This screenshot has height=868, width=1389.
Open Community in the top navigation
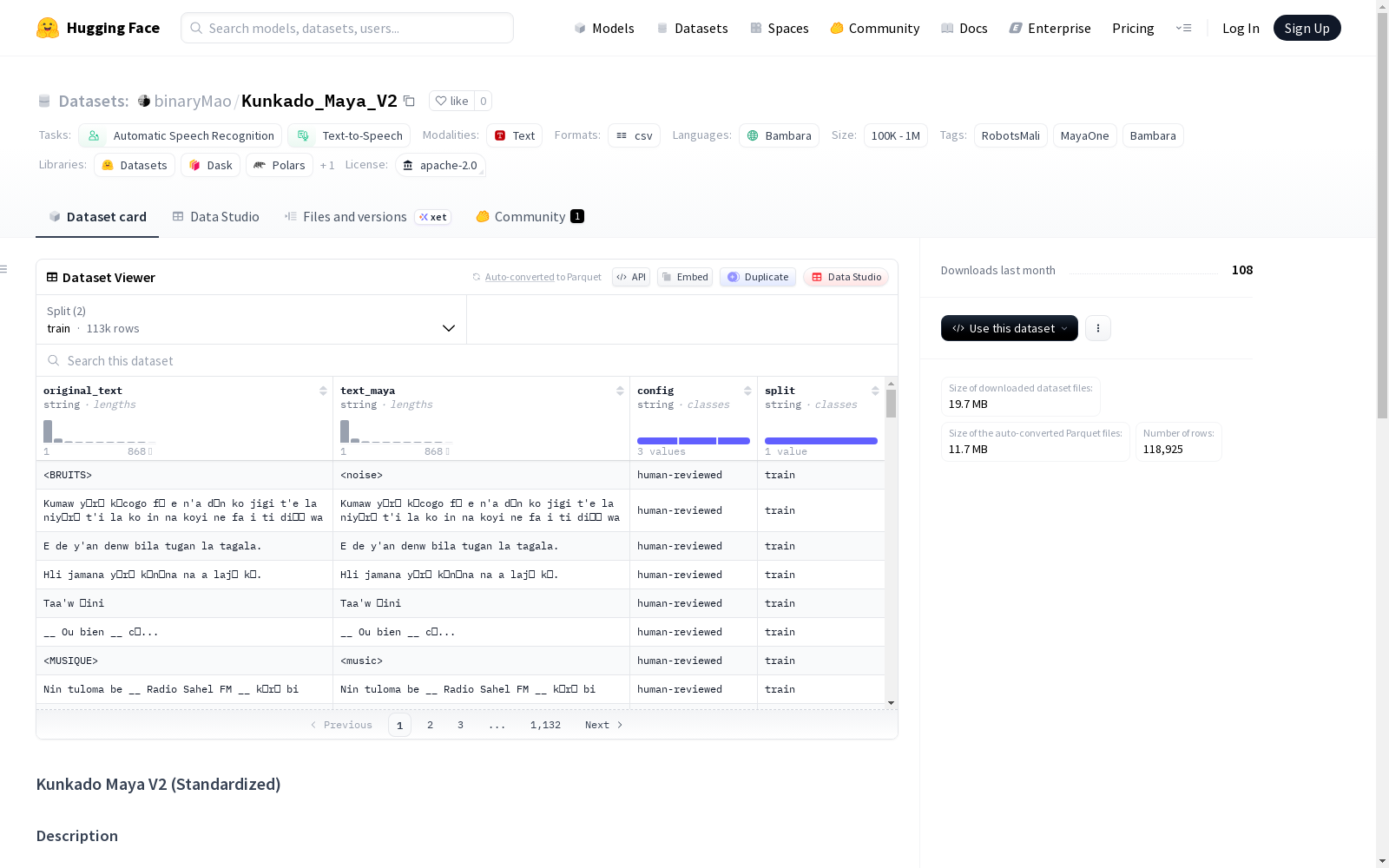pos(875,28)
